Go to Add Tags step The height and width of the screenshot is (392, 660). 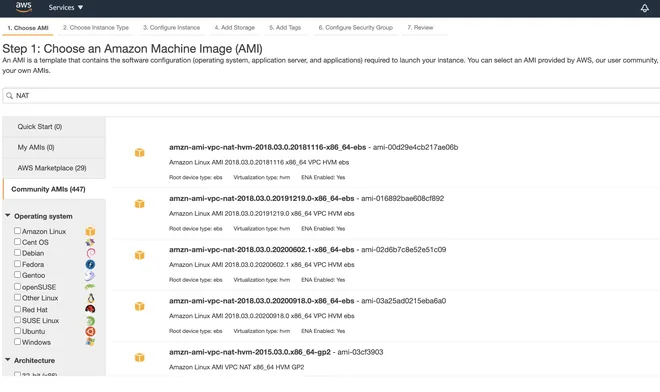click(x=285, y=28)
